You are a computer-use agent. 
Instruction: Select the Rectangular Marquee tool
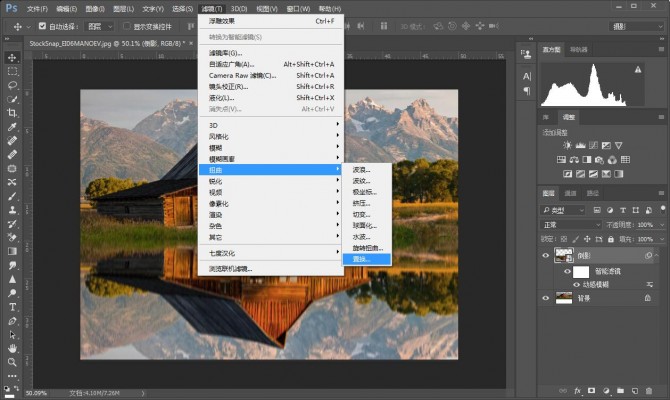pyautogui.click(x=12, y=71)
